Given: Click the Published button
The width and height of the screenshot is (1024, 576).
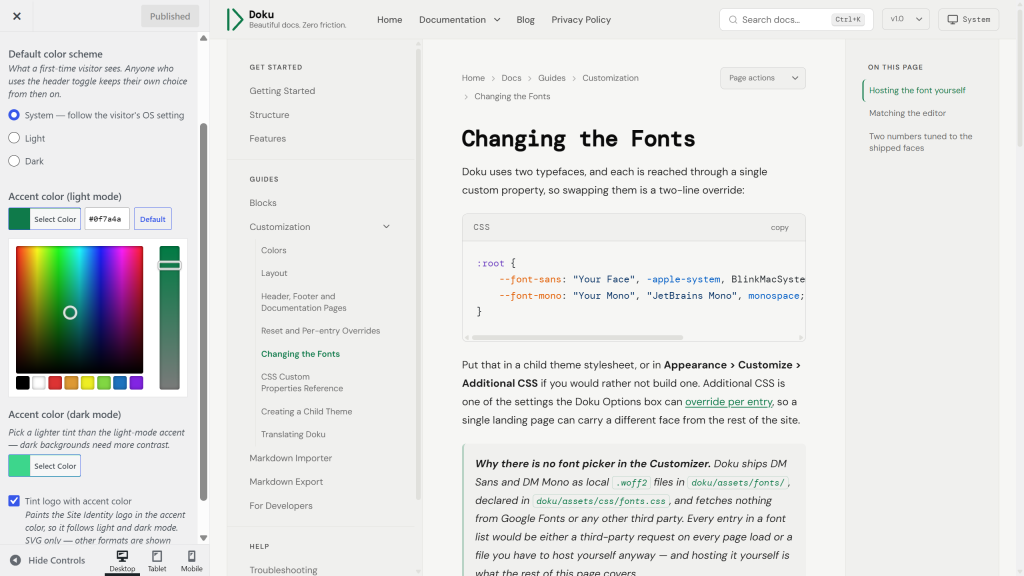Looking at the screenshot, I should pyautogui.click(x=170, y=16).
